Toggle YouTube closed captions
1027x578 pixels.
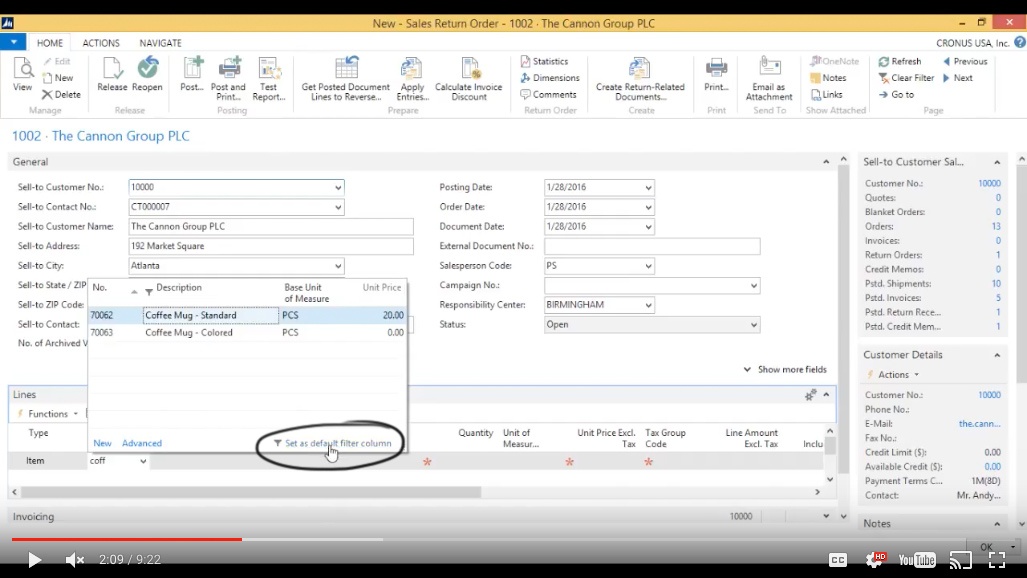(838, 560)
